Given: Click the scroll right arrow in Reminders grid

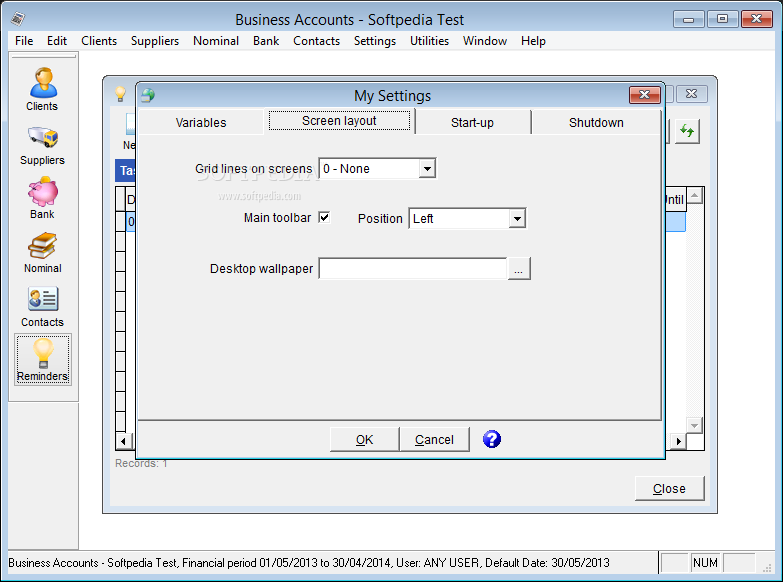Looking at the screenshot, I should coord(678,441).
